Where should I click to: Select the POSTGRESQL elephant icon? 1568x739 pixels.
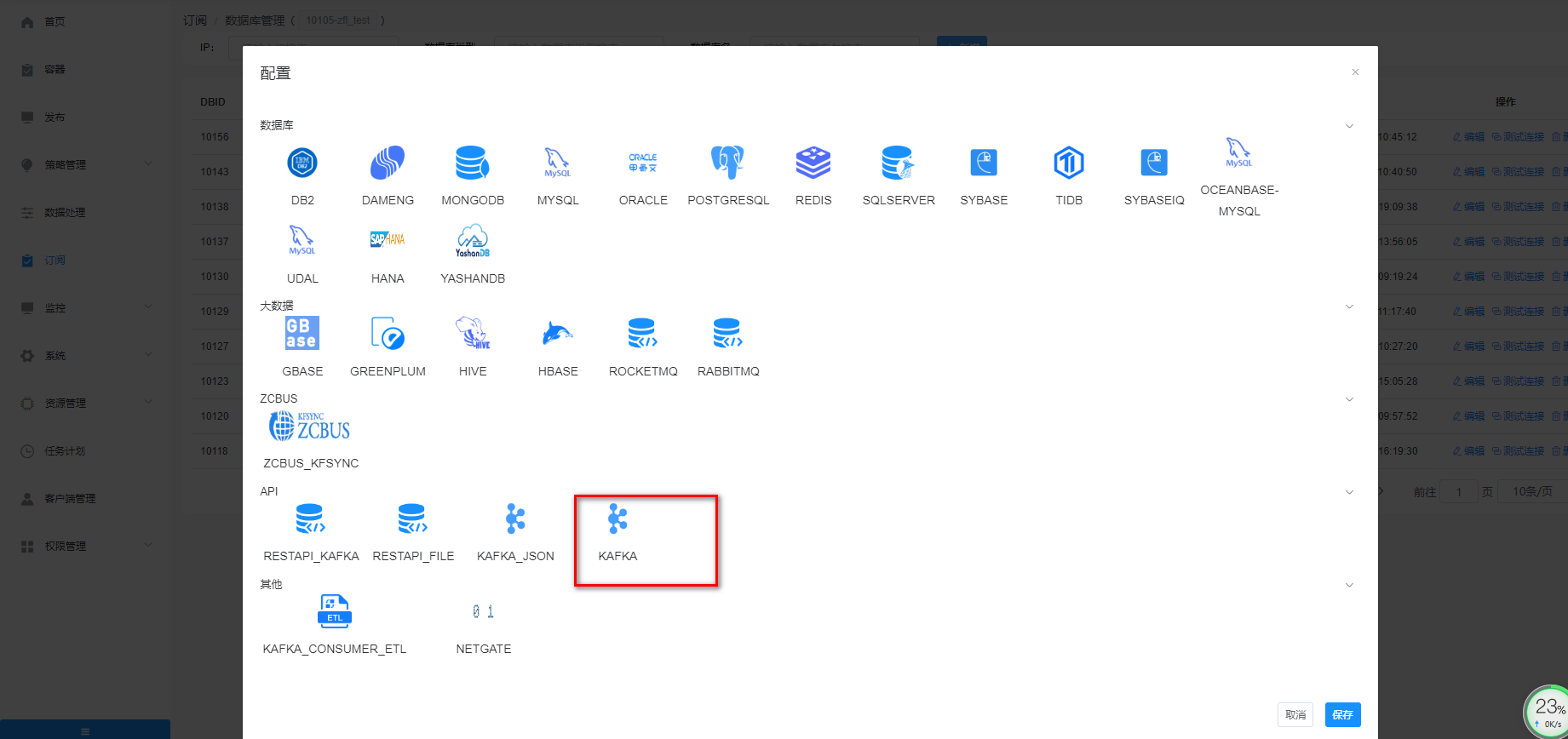(728, 163)
